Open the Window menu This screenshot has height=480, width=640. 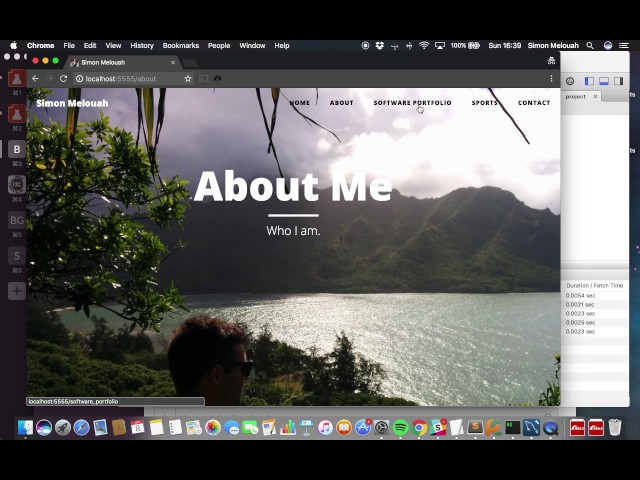coord(252,45)
